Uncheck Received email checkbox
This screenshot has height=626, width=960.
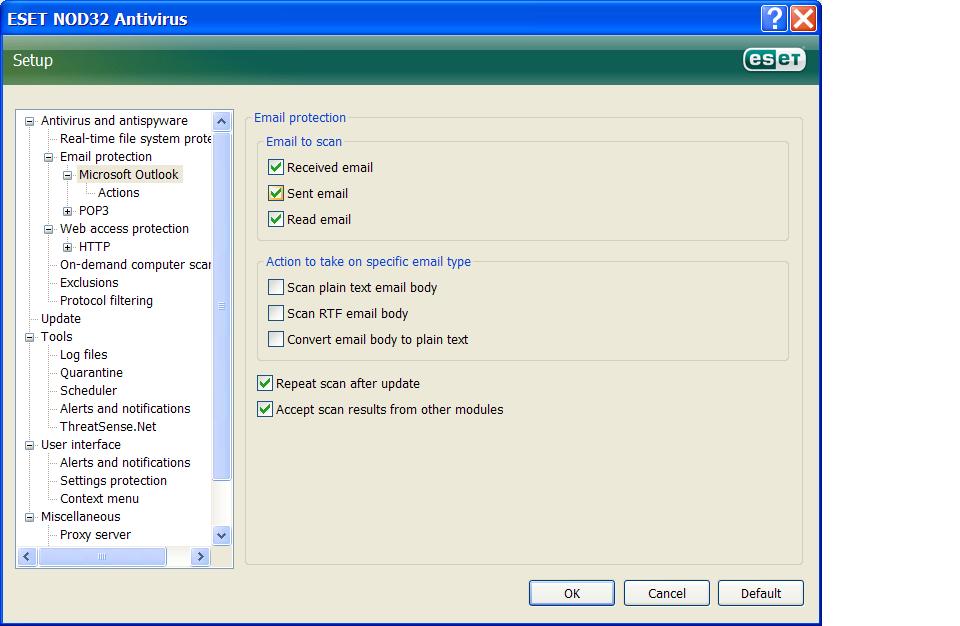(x=276, y=167)
